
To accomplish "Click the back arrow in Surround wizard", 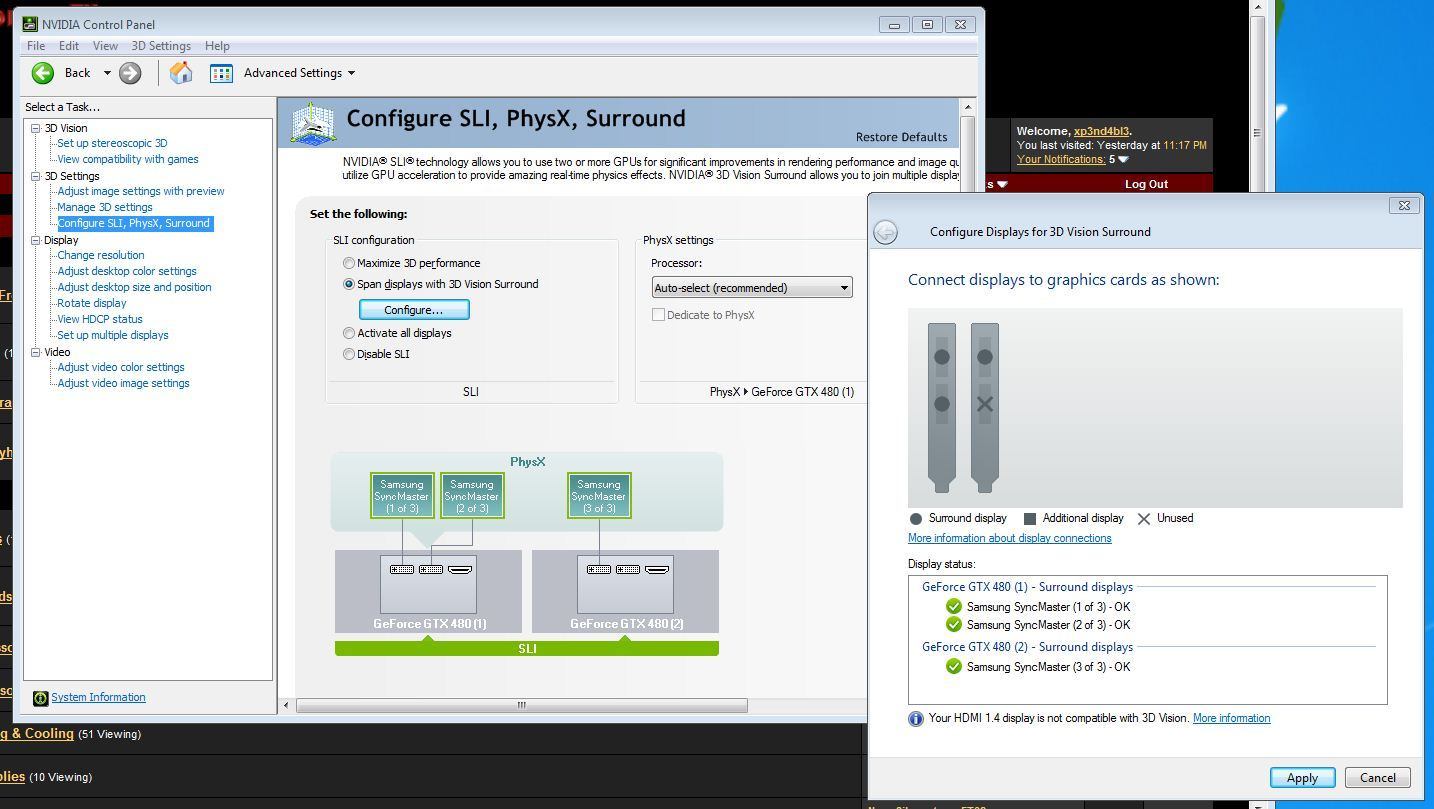I will click(885, 232).
